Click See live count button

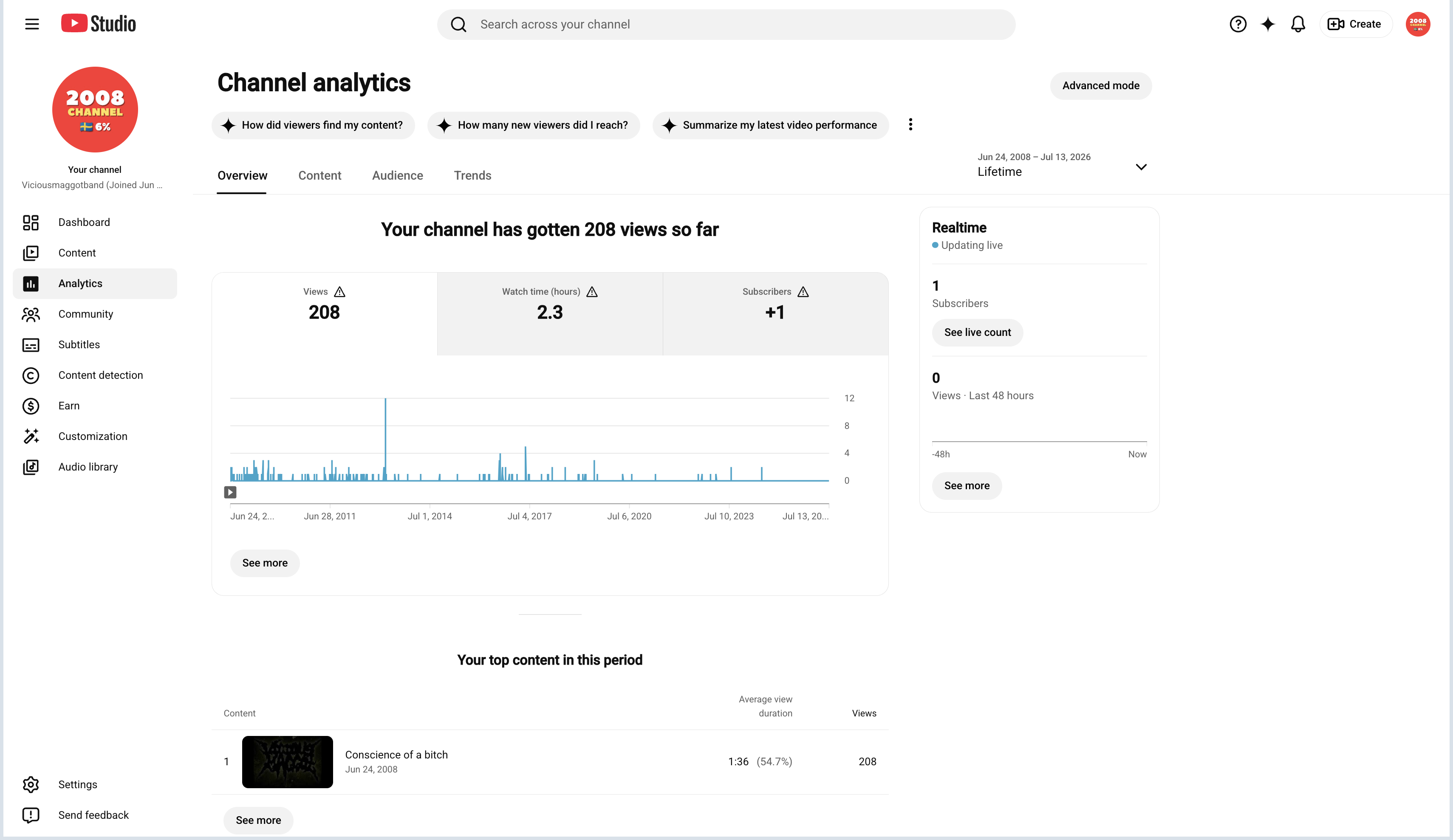tap(977, 333)
